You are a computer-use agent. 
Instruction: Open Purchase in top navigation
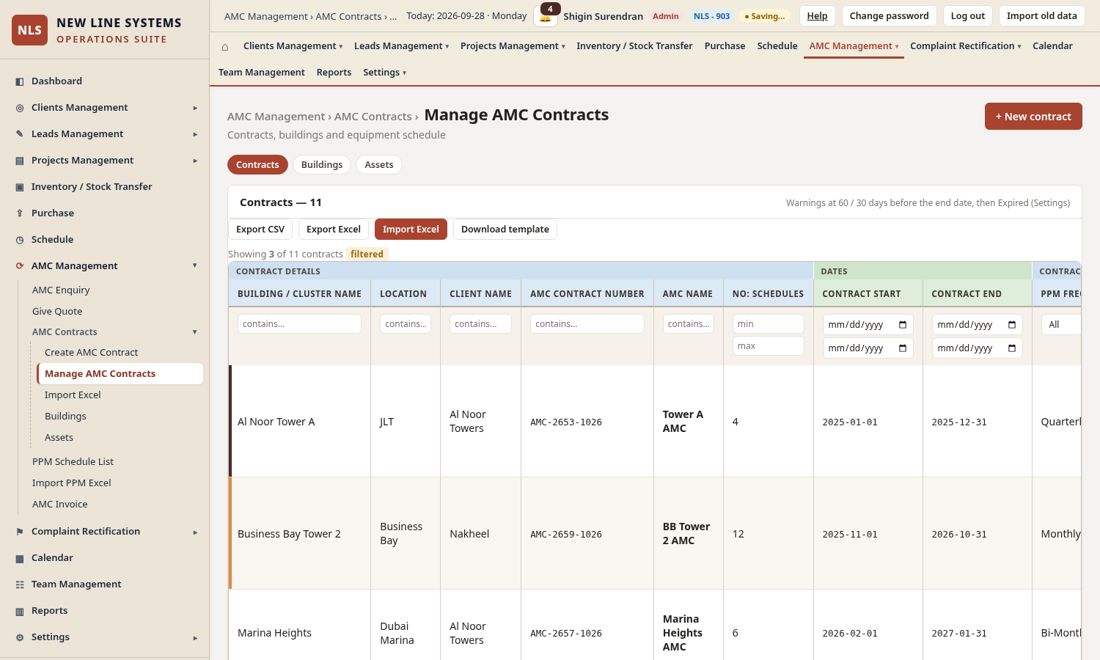pyautogui.click(x=725, y=46)
